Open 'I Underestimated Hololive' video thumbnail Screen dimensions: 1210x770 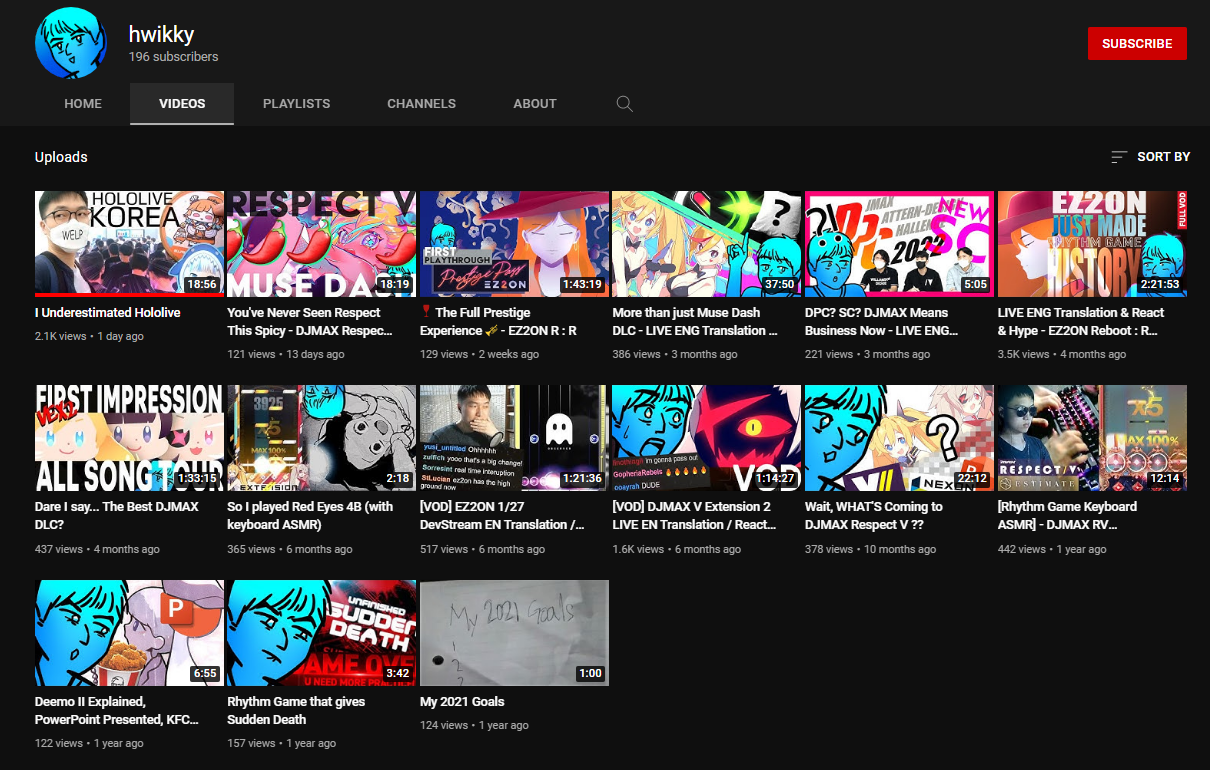(129, 244)
